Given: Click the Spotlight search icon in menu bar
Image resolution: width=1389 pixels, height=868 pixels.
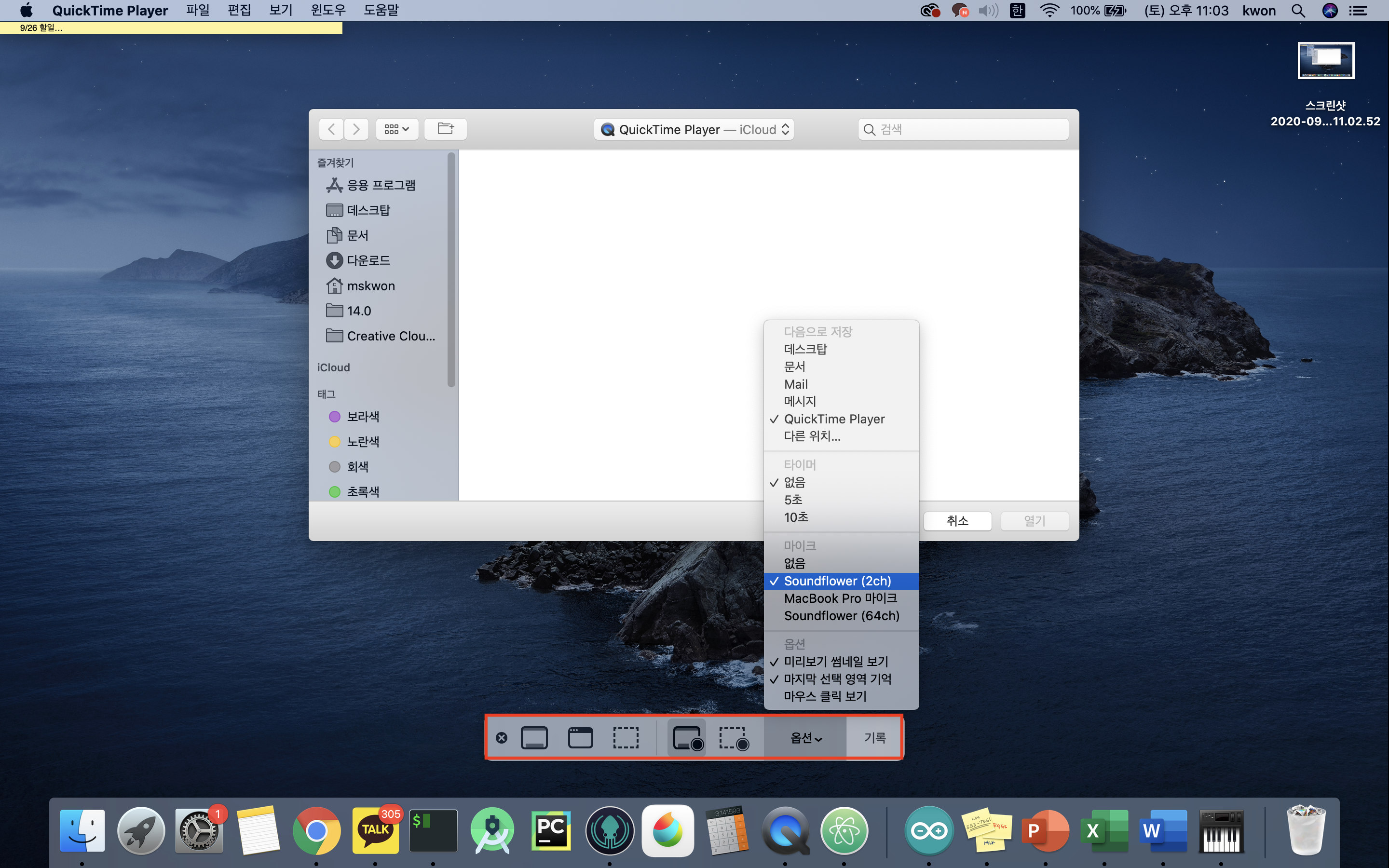Looking at the screenshot, I should (x=1298, y=10).
